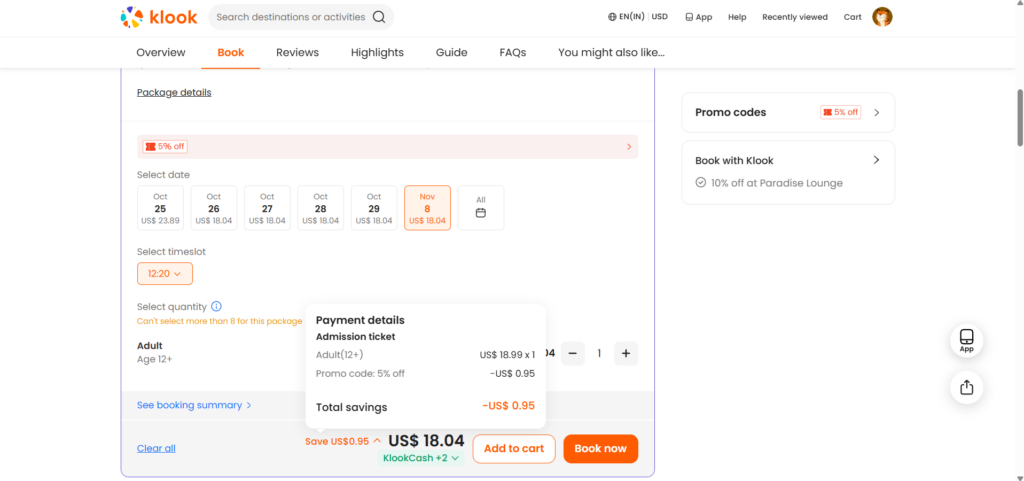Expand the 5% off promo banner
The width and height of the screenshot is (1024, 481).
click(387, 146)
